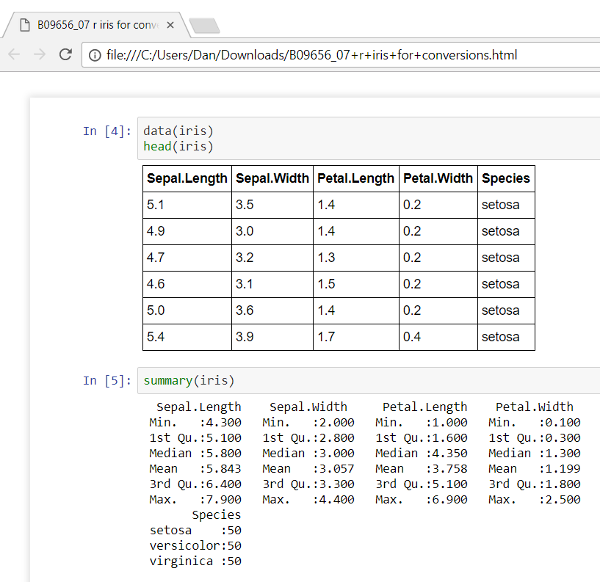Click the 3.2 Sepal.Width cell
Viewport: 600px width, 582px height.
(272, 258)
